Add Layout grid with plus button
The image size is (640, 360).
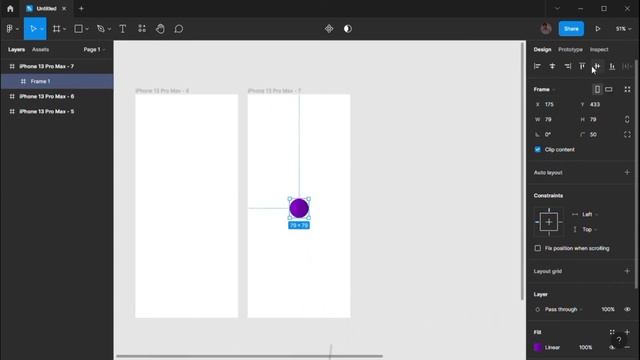627,271
